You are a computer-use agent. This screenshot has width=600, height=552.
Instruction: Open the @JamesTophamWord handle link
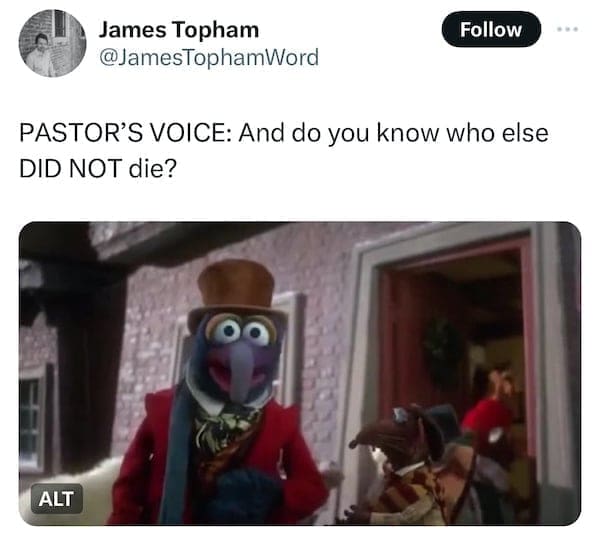(x=209, y=58)
